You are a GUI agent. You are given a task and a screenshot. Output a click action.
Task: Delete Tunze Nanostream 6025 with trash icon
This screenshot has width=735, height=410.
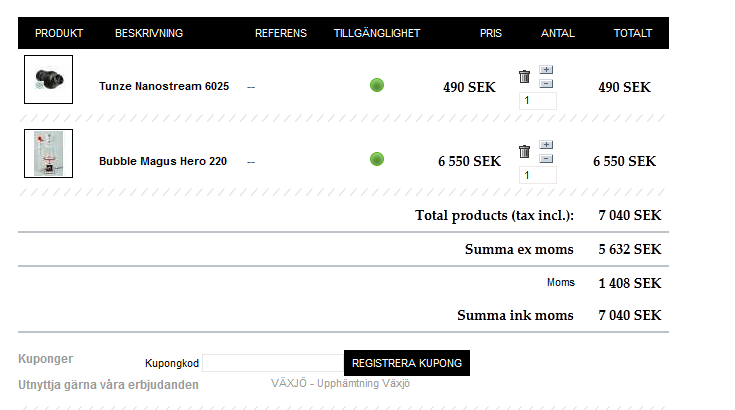524,77
